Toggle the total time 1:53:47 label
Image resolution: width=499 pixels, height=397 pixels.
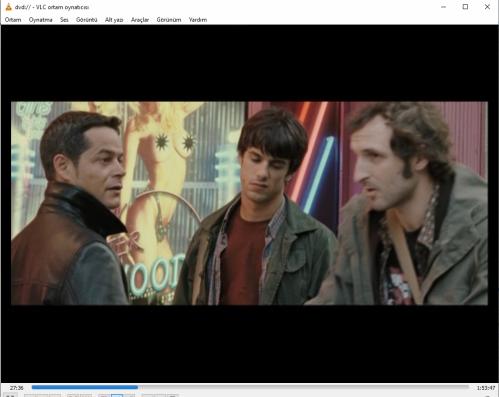click(485, 388)
